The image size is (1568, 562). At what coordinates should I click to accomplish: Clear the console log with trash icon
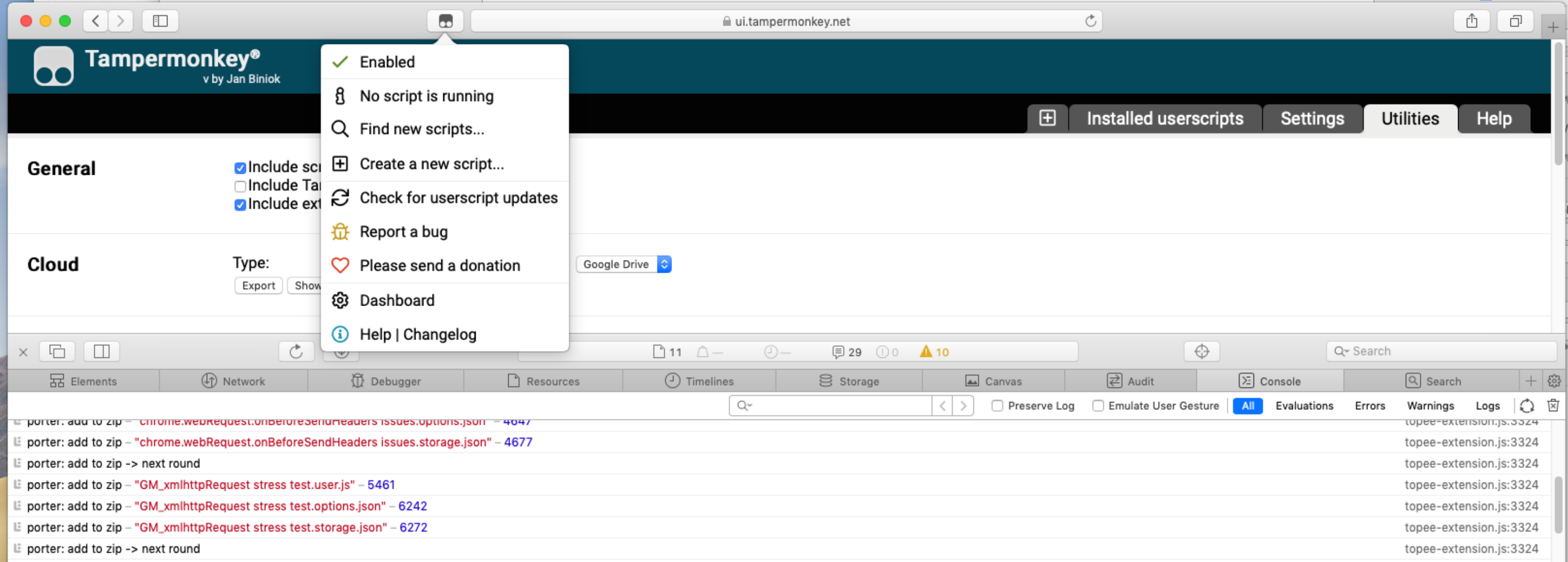[x=1553, y=406]
